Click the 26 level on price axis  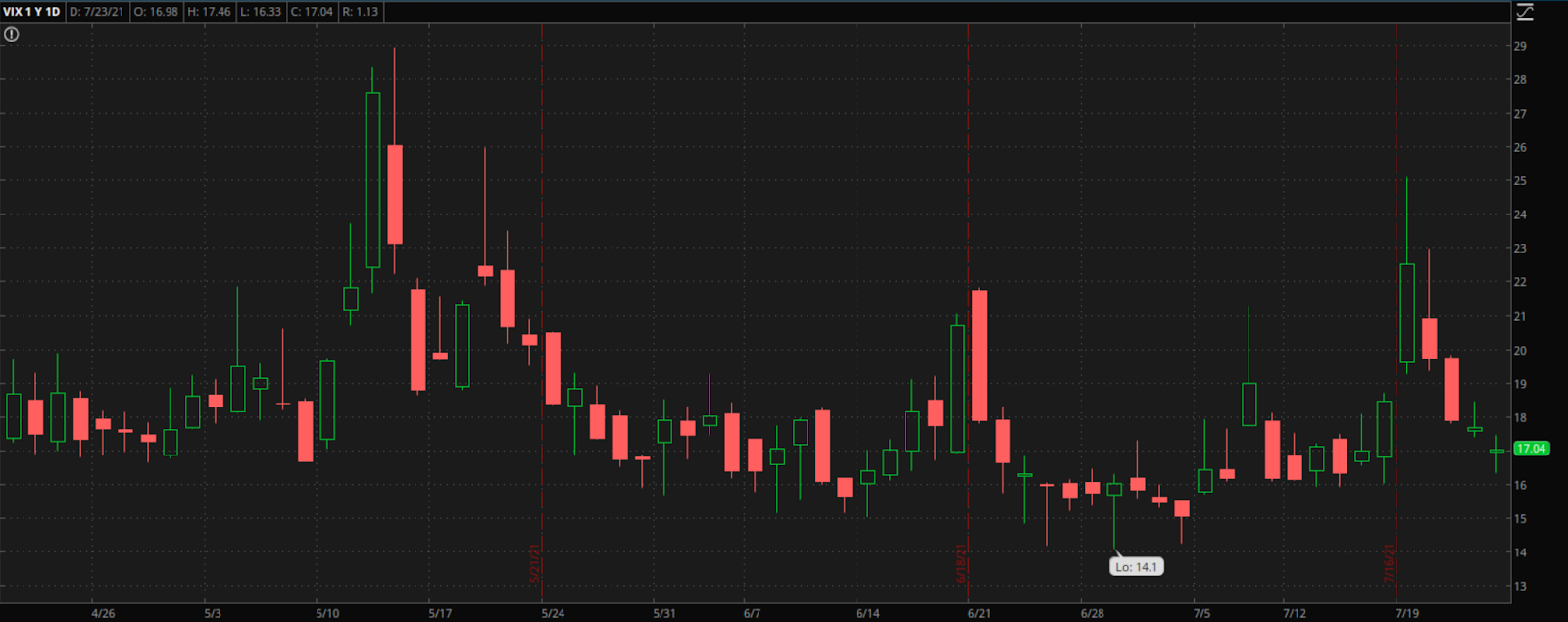[x=1520, y=148]
